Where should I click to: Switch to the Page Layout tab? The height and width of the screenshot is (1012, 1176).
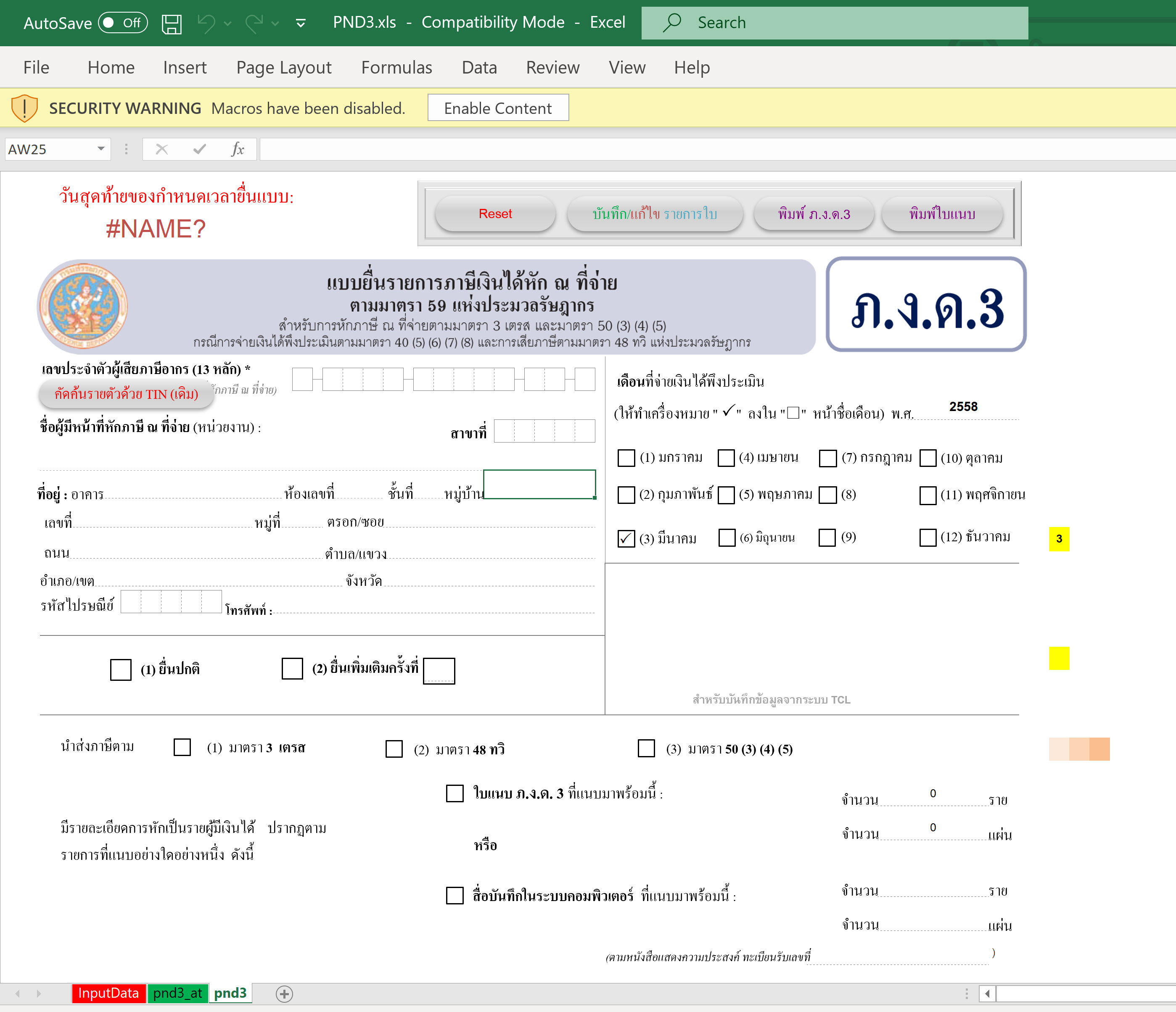284,68
